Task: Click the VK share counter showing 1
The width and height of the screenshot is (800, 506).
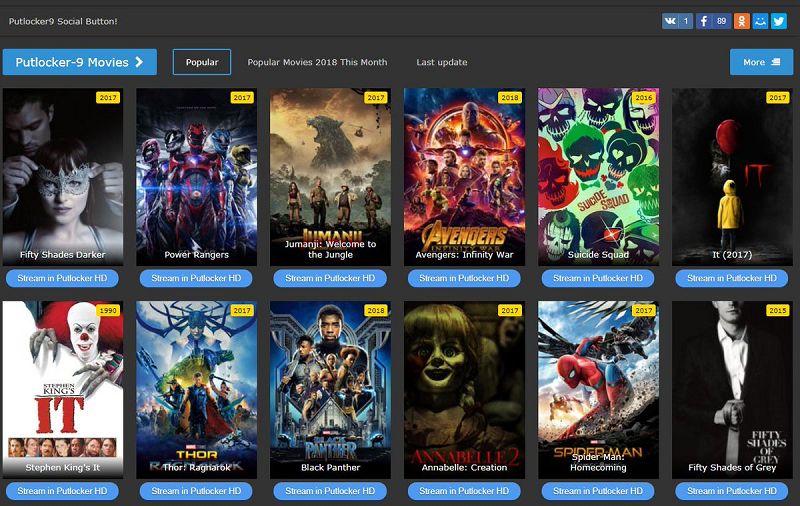Action: click(x=686, y=21)
